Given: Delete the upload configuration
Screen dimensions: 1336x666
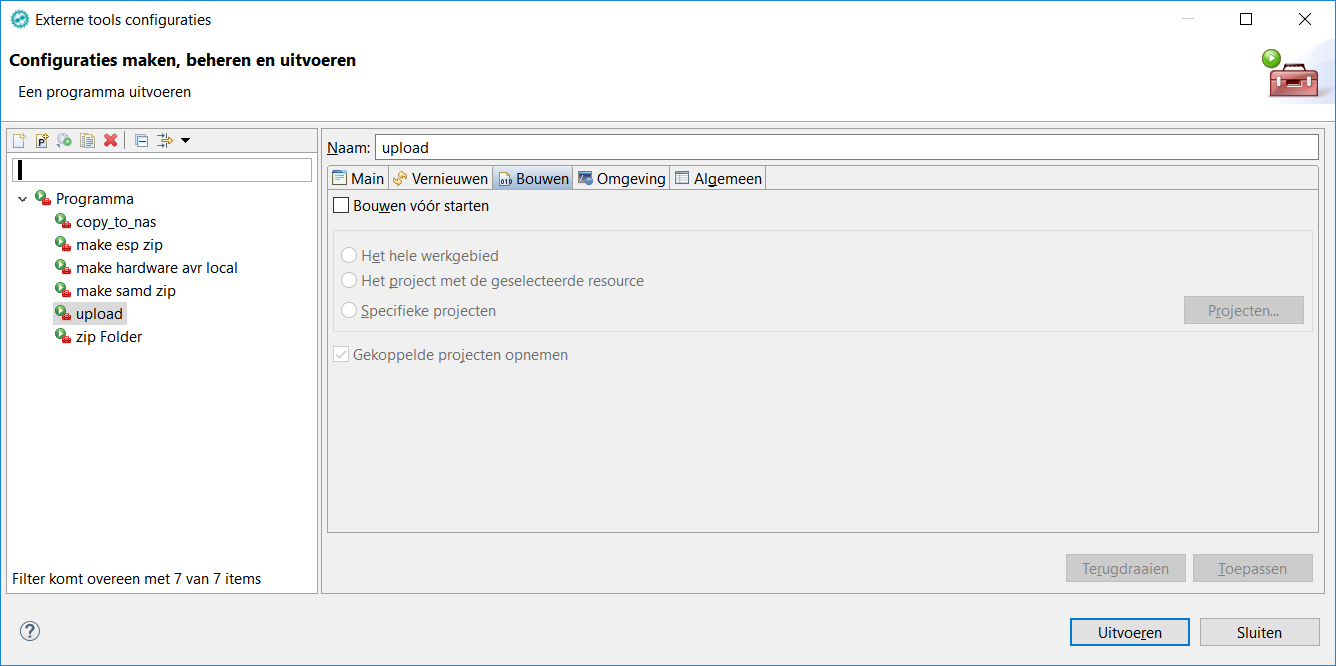Looking at the screenshot, I should pyautogui.click(x=109, y=140).
